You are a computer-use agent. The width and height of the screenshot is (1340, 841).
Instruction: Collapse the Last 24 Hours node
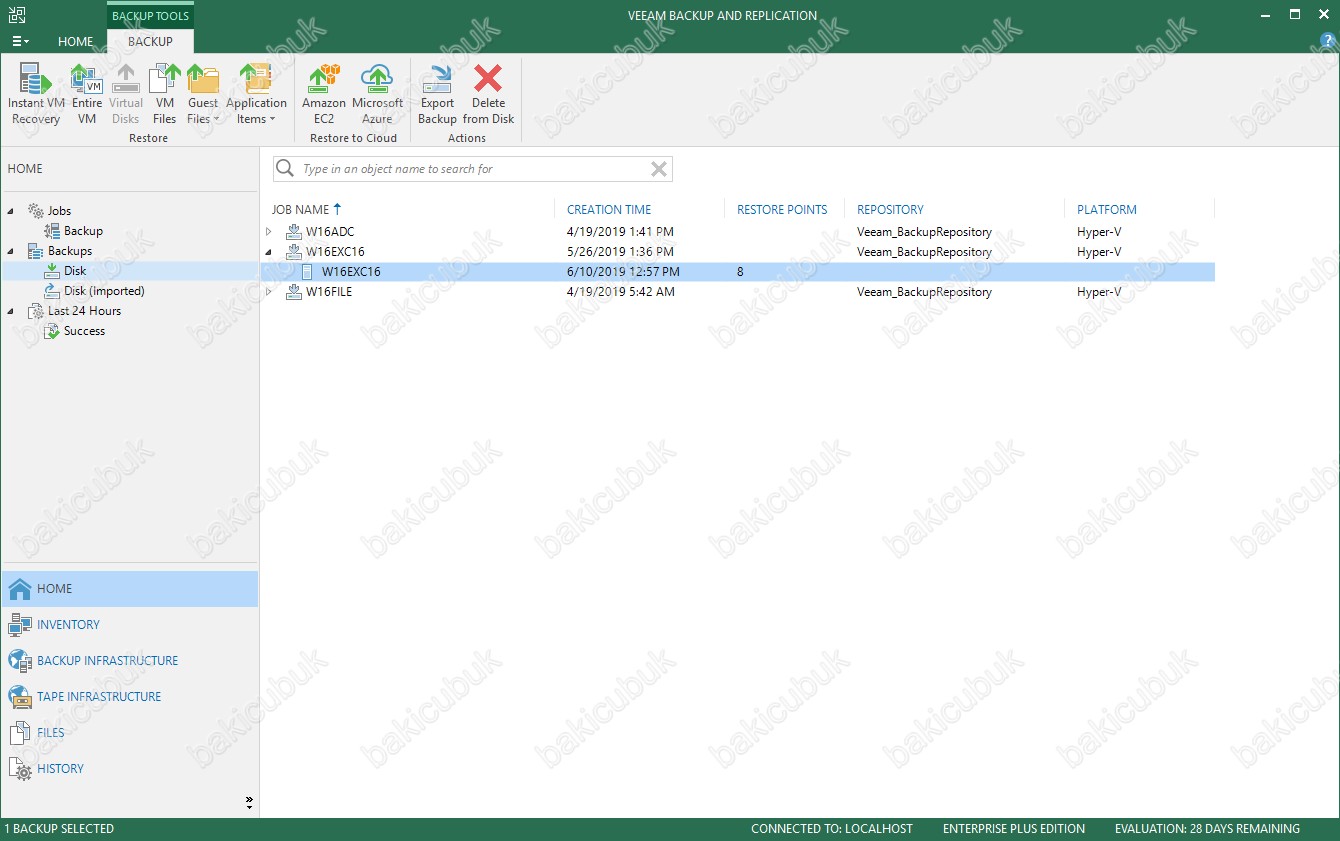[11, 311]
